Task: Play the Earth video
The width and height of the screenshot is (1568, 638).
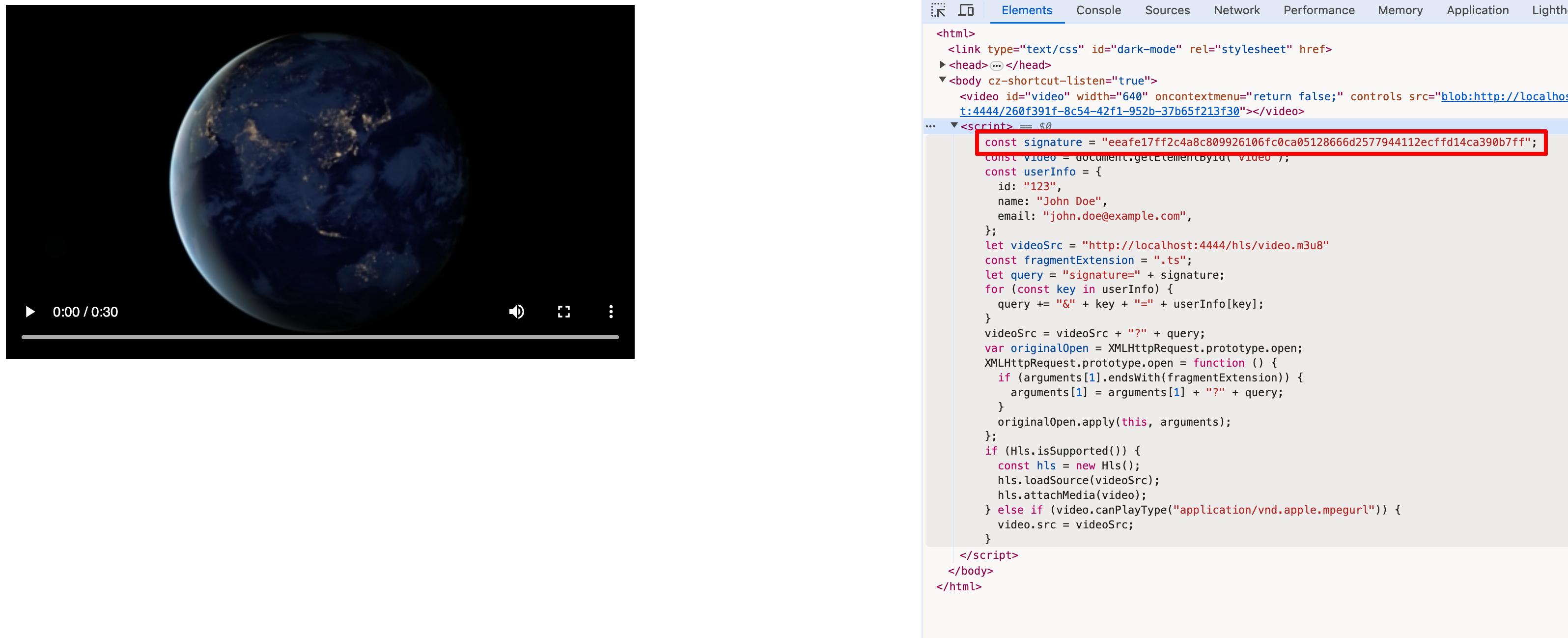Action: click(x=30, y=312)
